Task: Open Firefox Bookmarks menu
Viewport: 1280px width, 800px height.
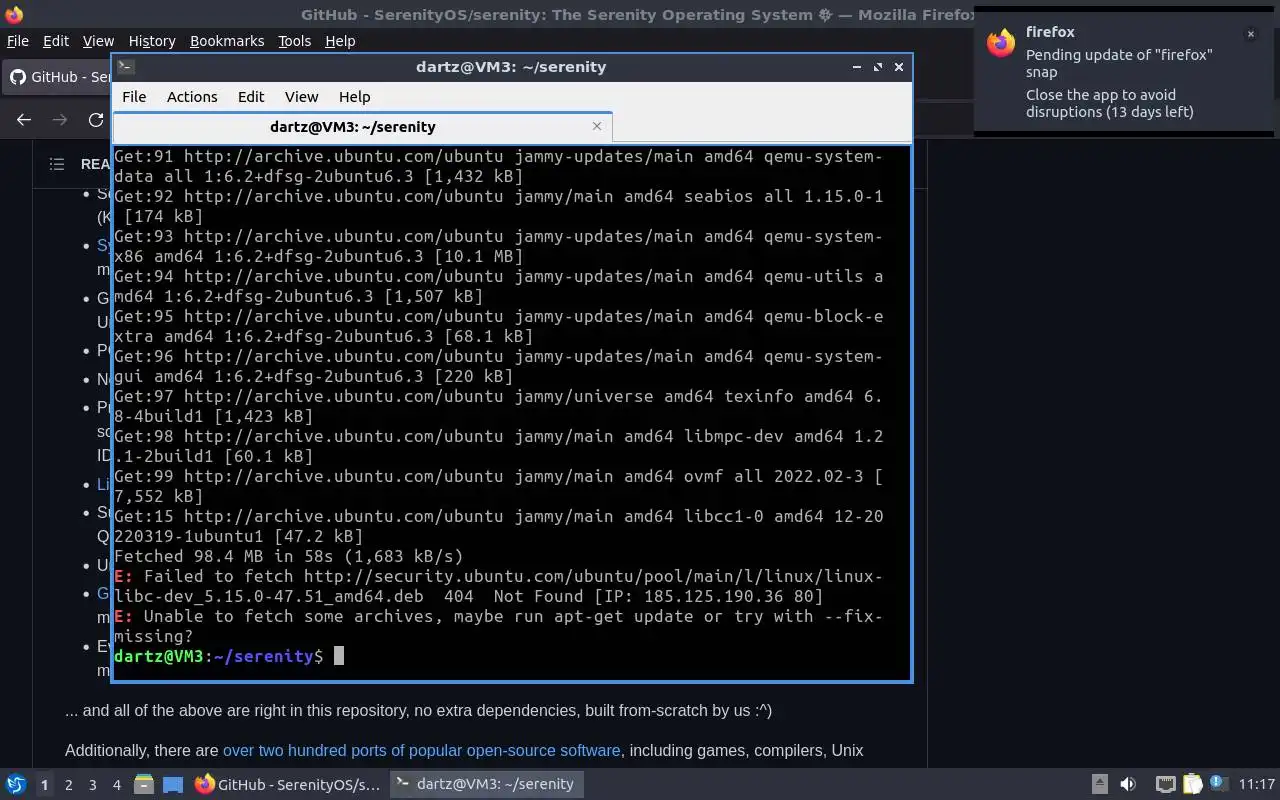Action: tap(227, 41)
